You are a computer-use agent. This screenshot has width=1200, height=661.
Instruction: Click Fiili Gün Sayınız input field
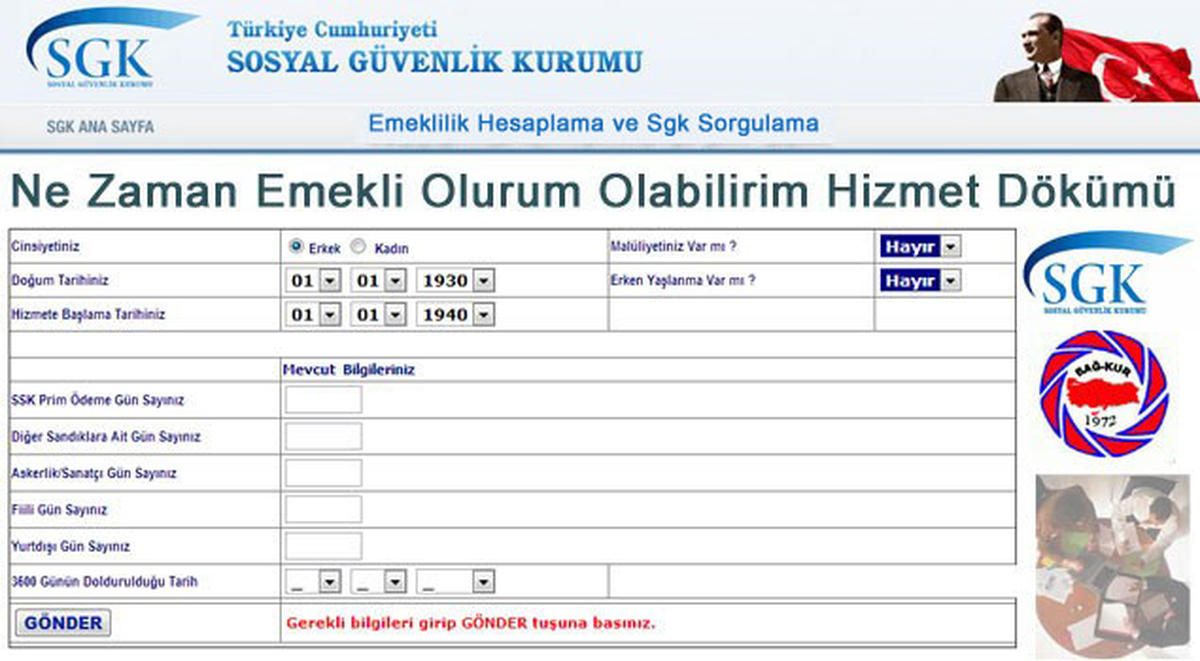[323, 510]
